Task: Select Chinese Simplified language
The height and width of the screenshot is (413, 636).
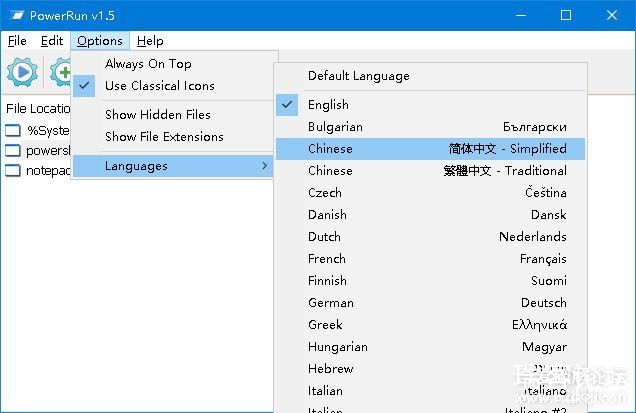Action: point(430,149)
